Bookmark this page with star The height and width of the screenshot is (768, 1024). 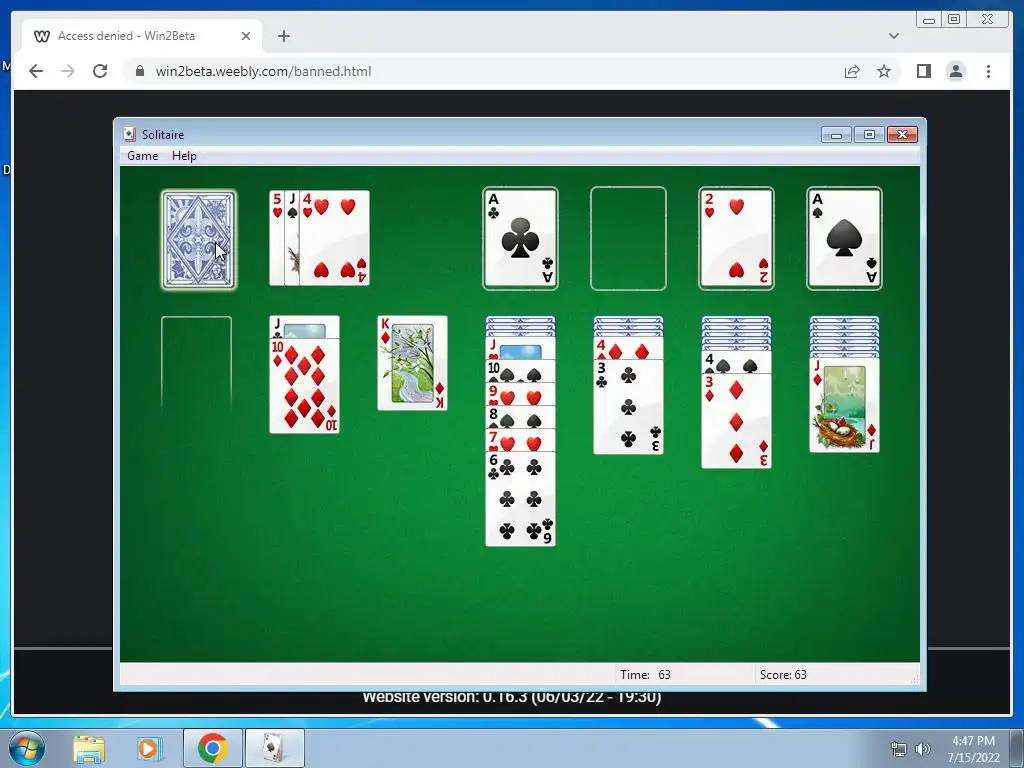pos(884,71)
